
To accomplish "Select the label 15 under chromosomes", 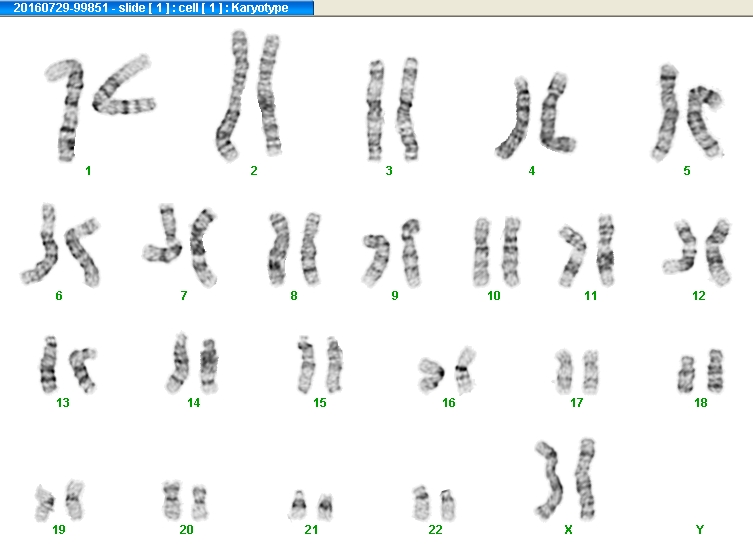I will pyautogui.click(x=320, y=402).
